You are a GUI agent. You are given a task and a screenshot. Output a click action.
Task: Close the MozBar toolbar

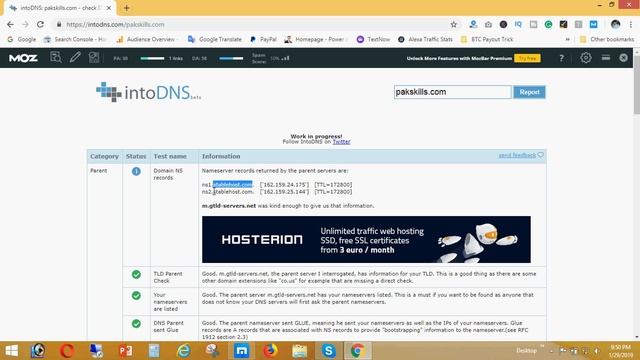click(623, 58)
